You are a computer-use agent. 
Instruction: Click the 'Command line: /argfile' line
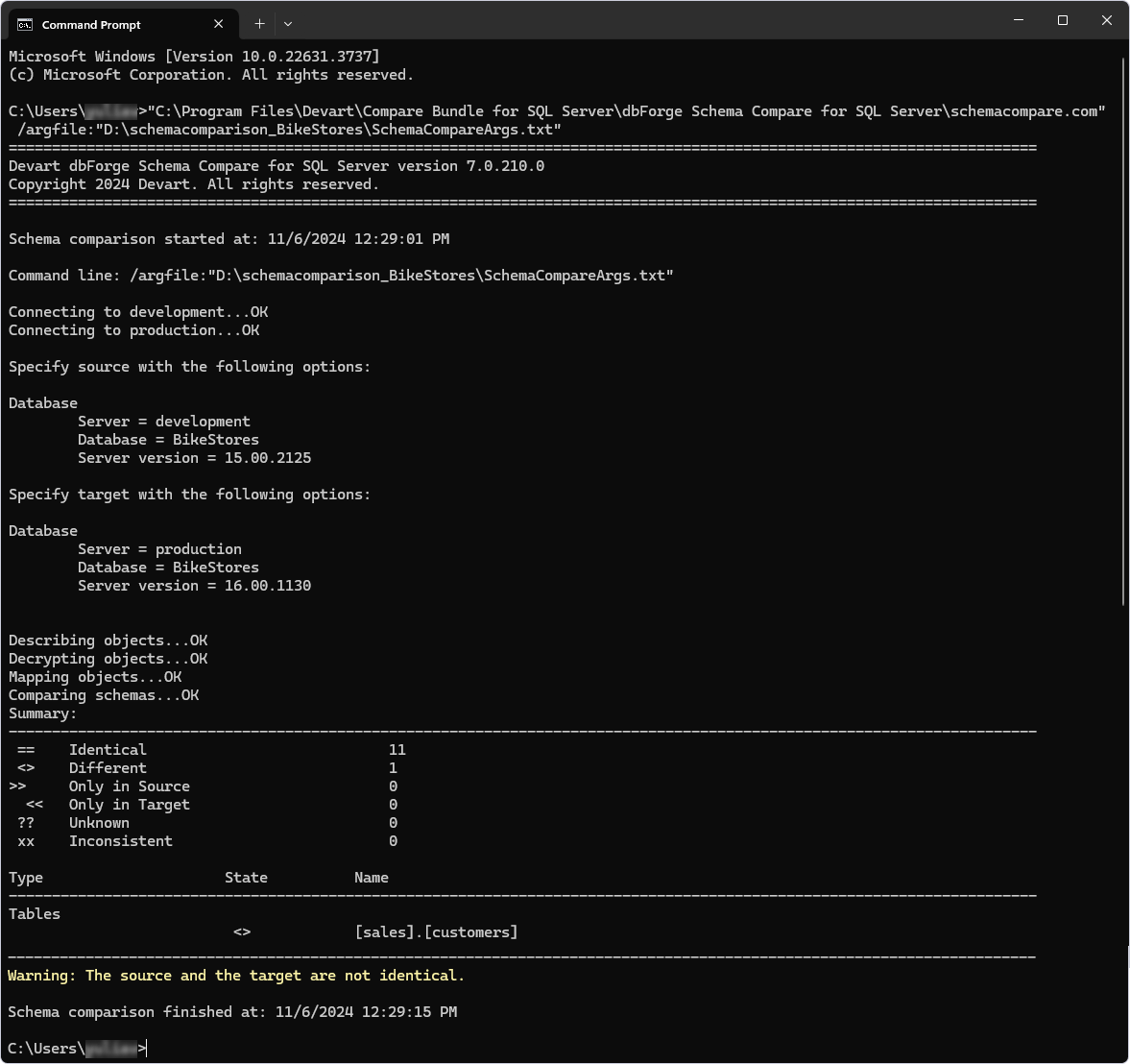pos(341,276)
